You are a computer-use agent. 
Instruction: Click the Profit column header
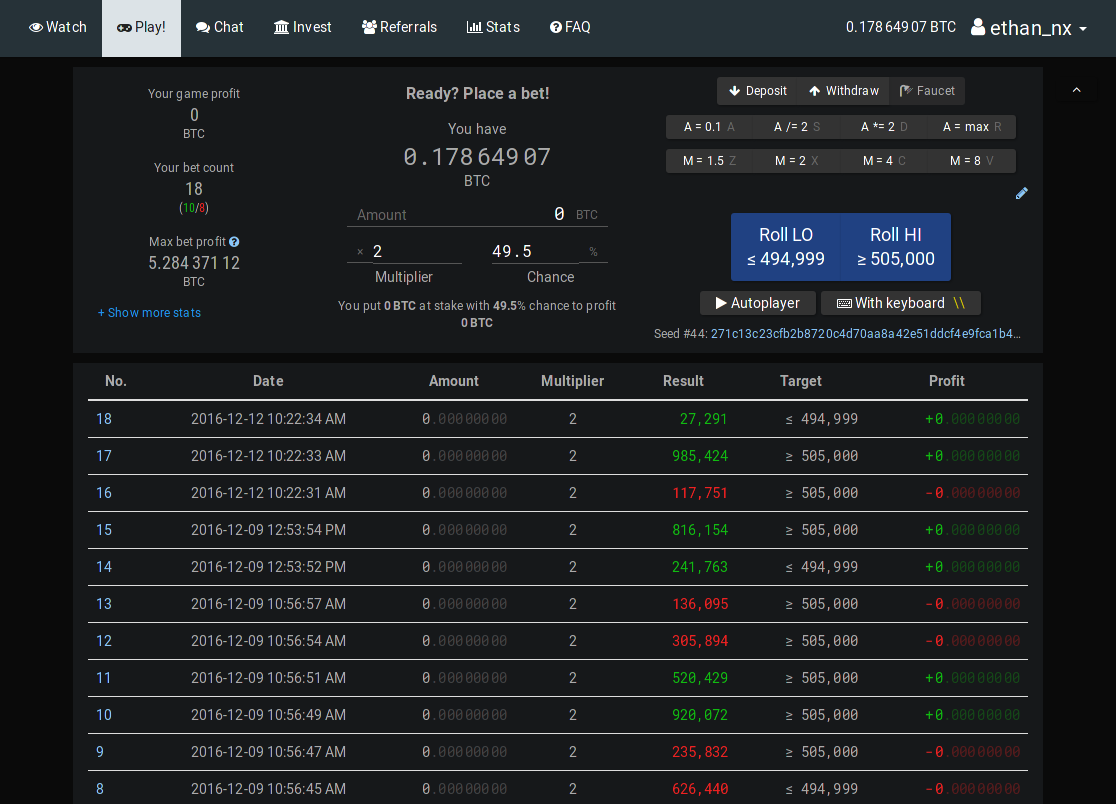click(946, 381)
